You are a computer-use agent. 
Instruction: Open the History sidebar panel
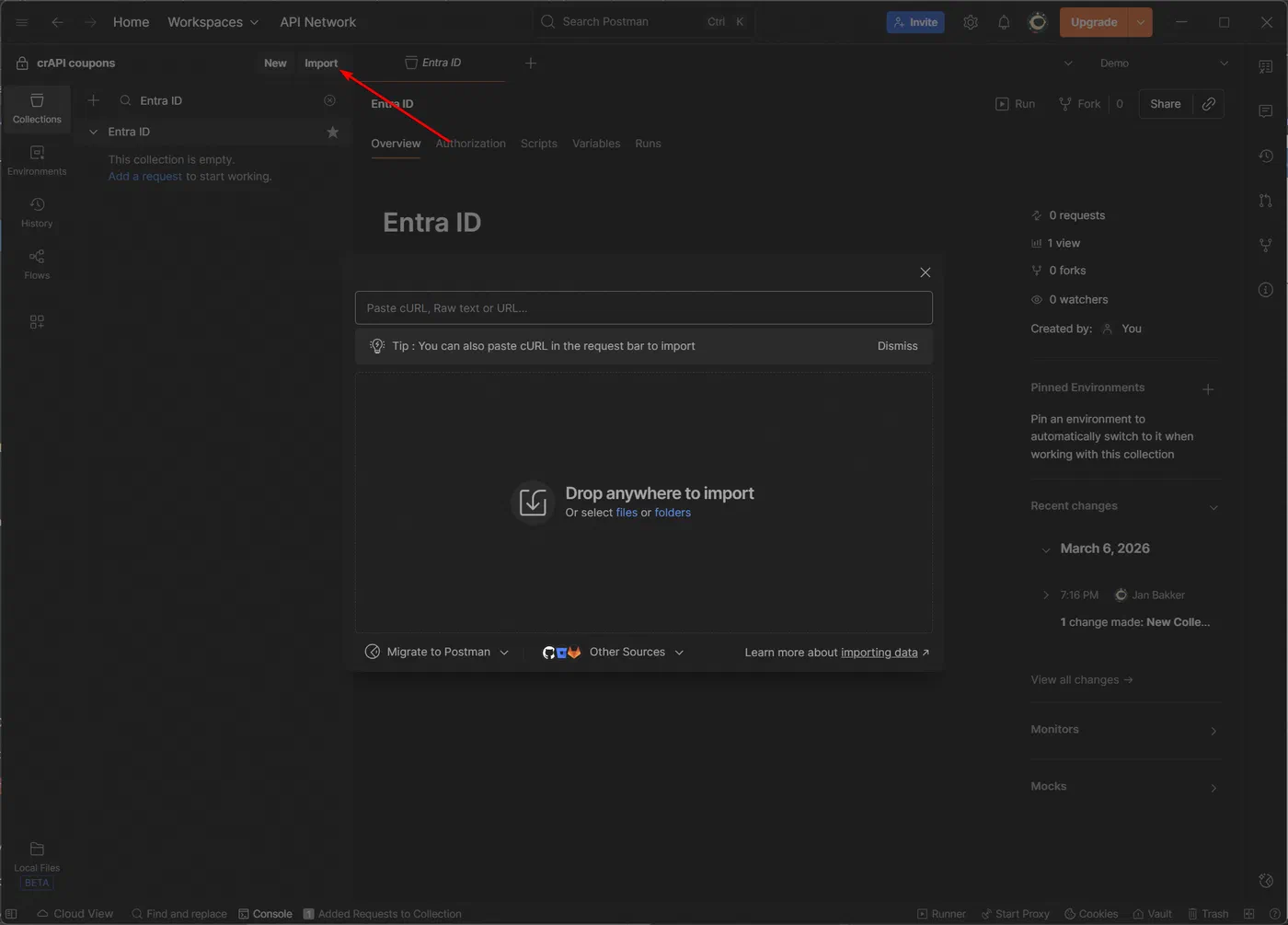coord(37,212)
